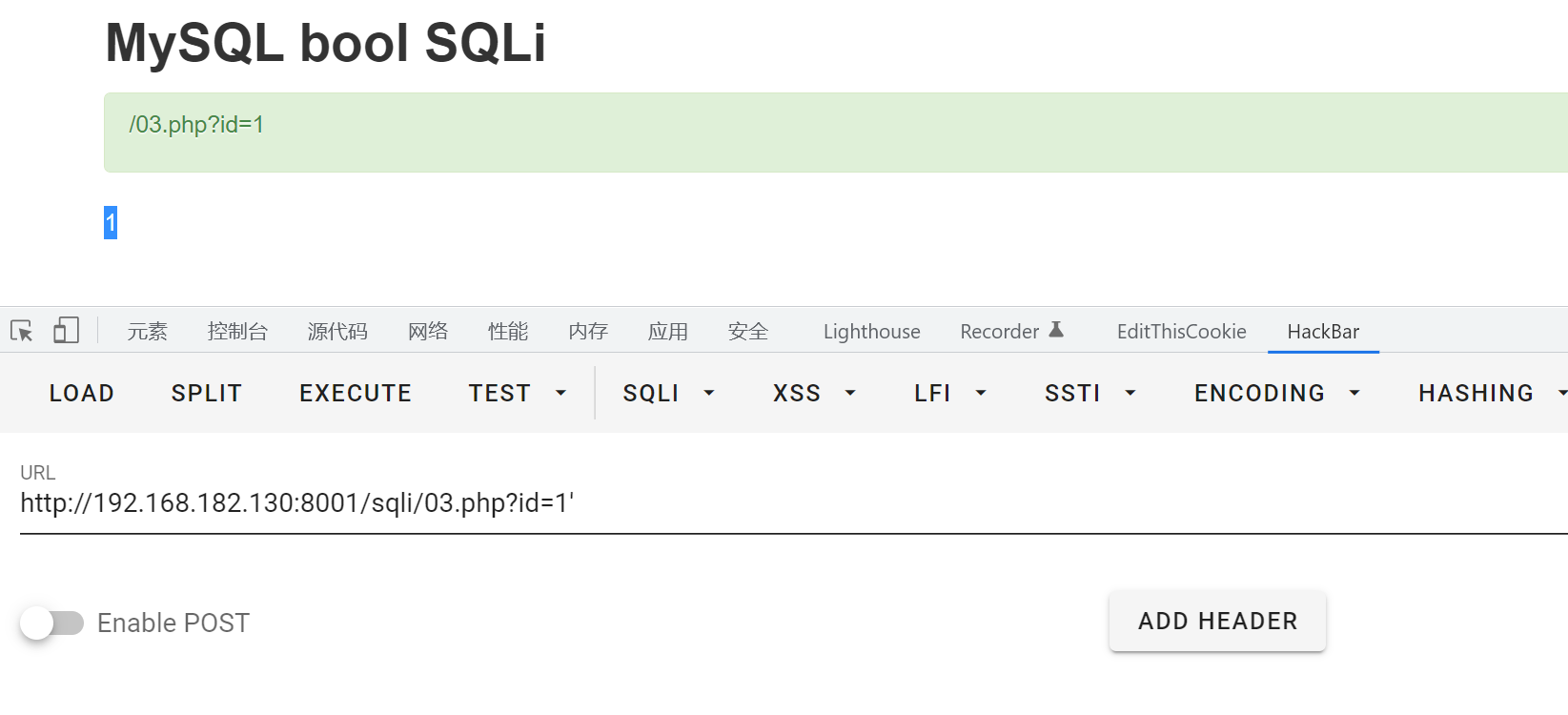Switch to the 网络 panel
This screenshot has height=715, width=1568.
(427, 331)
